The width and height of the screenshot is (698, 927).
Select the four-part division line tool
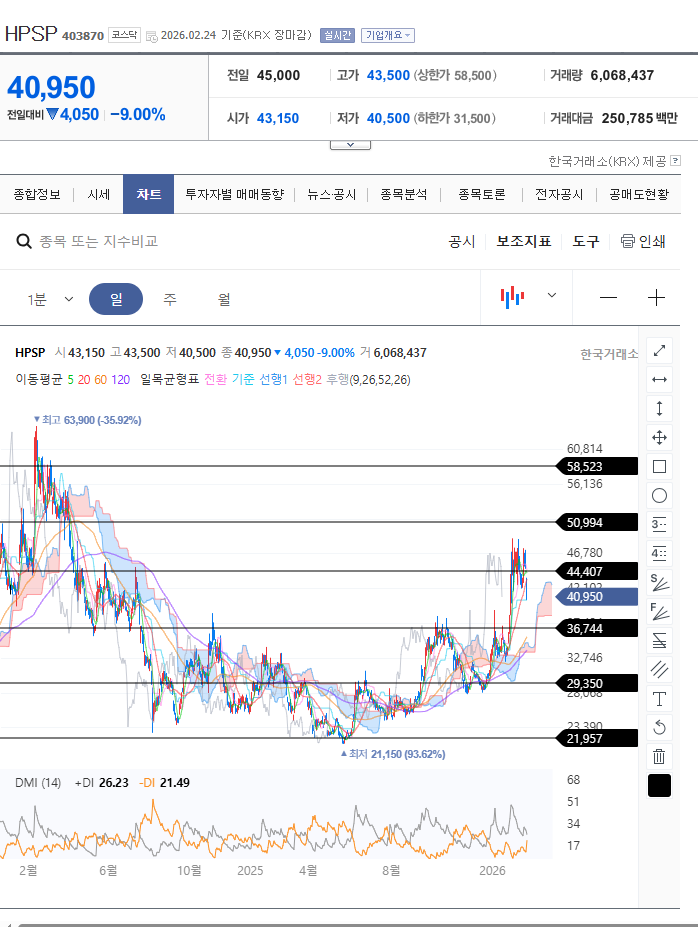pos(659,553)
